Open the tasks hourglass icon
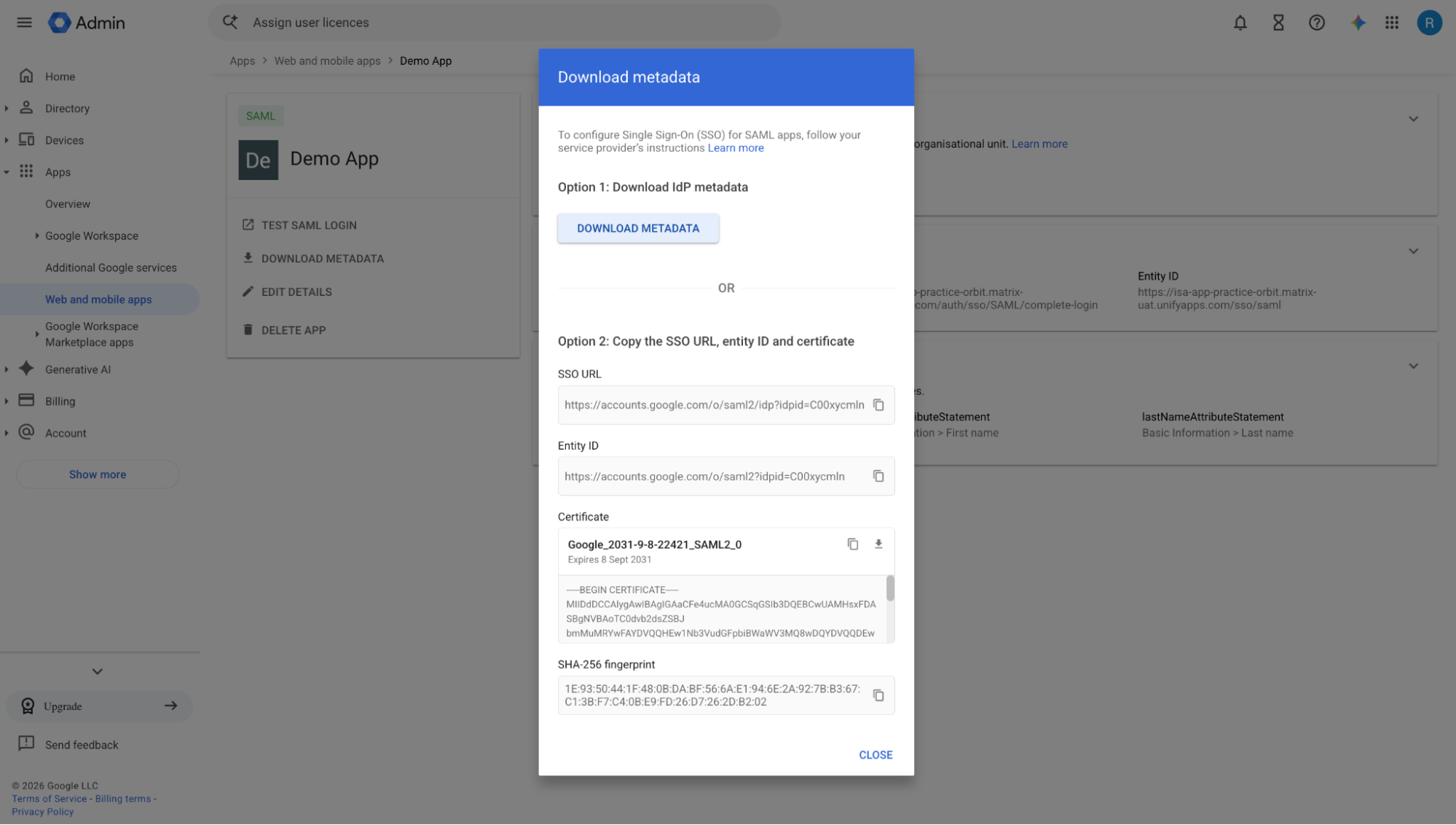The height and width of the screenshot is (825, 1456). point(1278,23)
